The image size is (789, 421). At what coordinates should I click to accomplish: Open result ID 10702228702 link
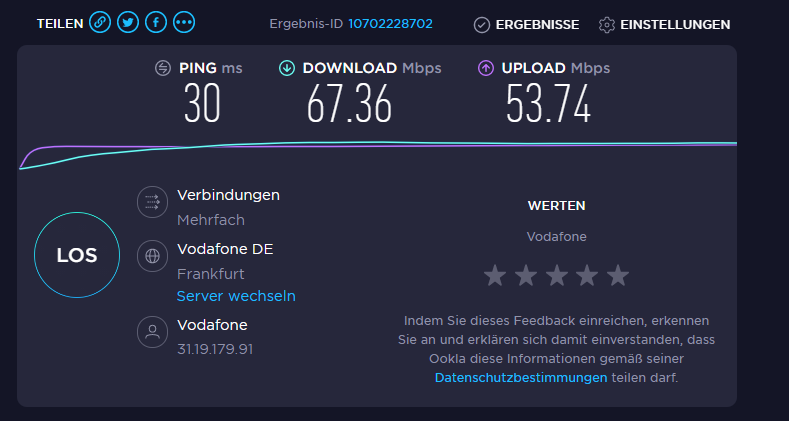pyautogui.click(x=390, y=24)
